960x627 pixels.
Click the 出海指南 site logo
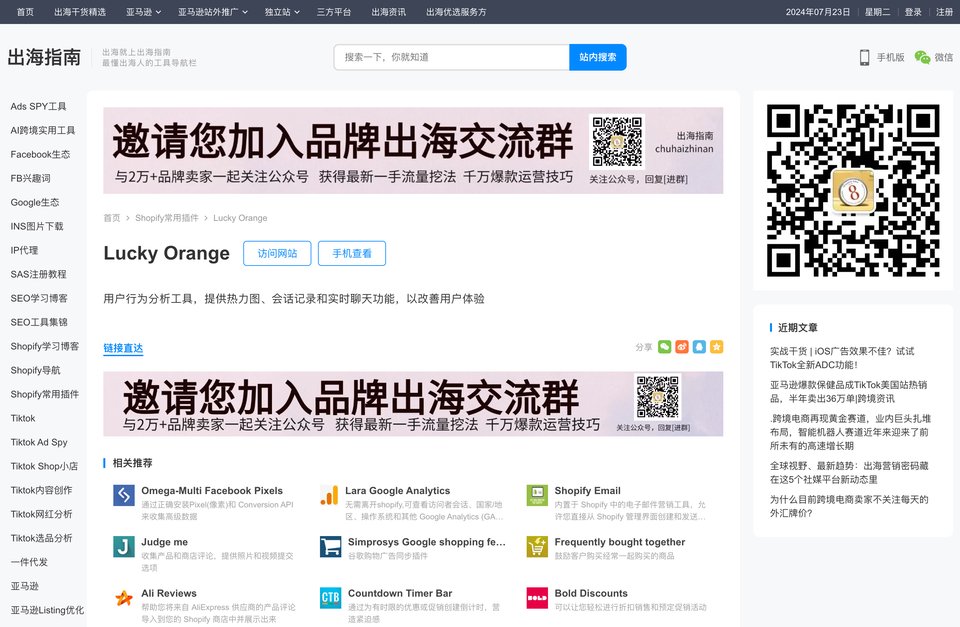[44, 57]
